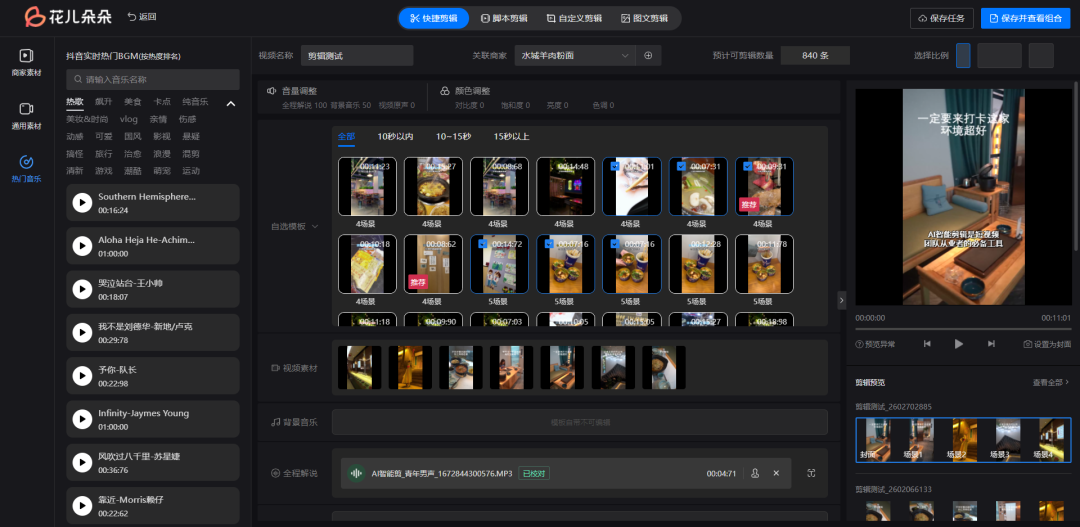Switch to 自定义剪辑 mode

pyautogui.click(x=574, y=19)
